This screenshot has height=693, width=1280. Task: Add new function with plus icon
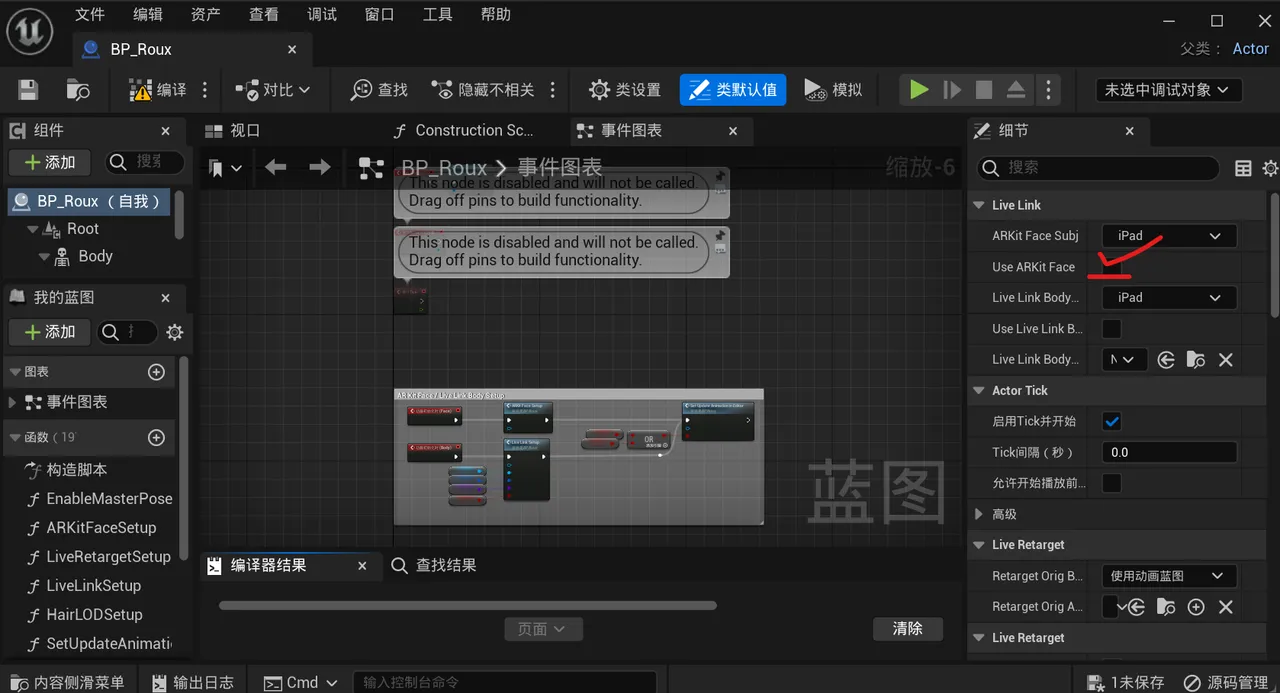(x=156, y=437)
